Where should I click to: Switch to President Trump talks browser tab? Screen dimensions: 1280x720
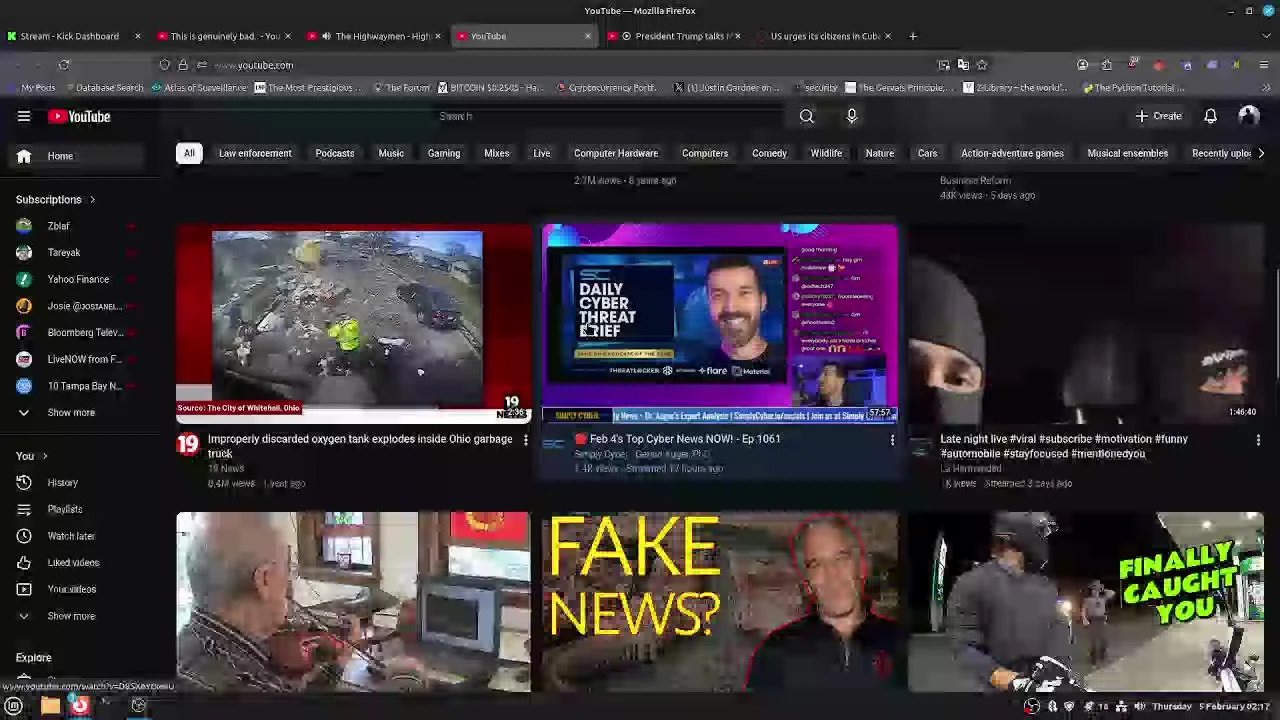click(675, 36)
